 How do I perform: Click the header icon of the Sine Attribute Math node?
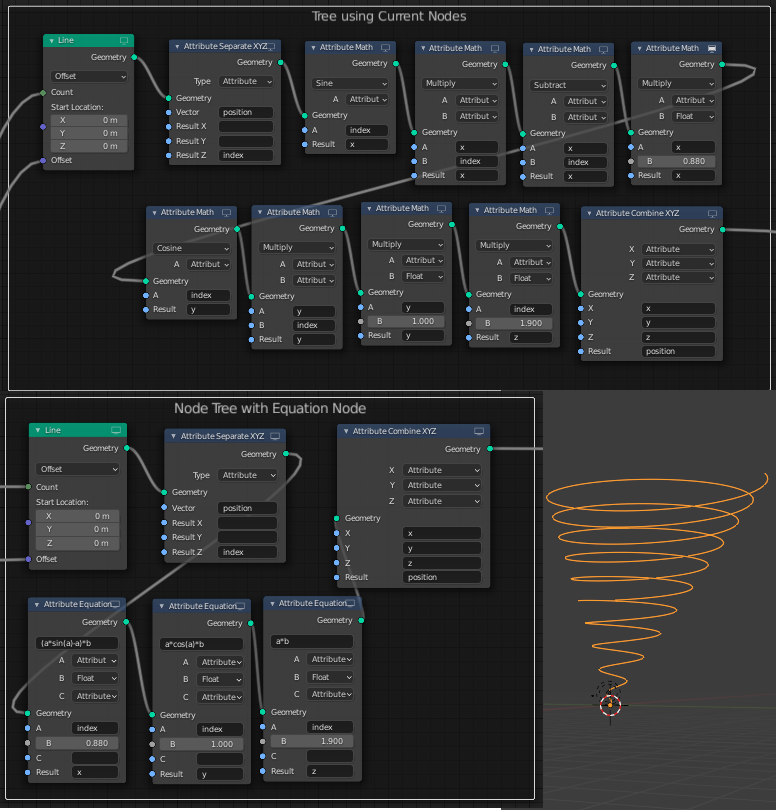point(385,48)
